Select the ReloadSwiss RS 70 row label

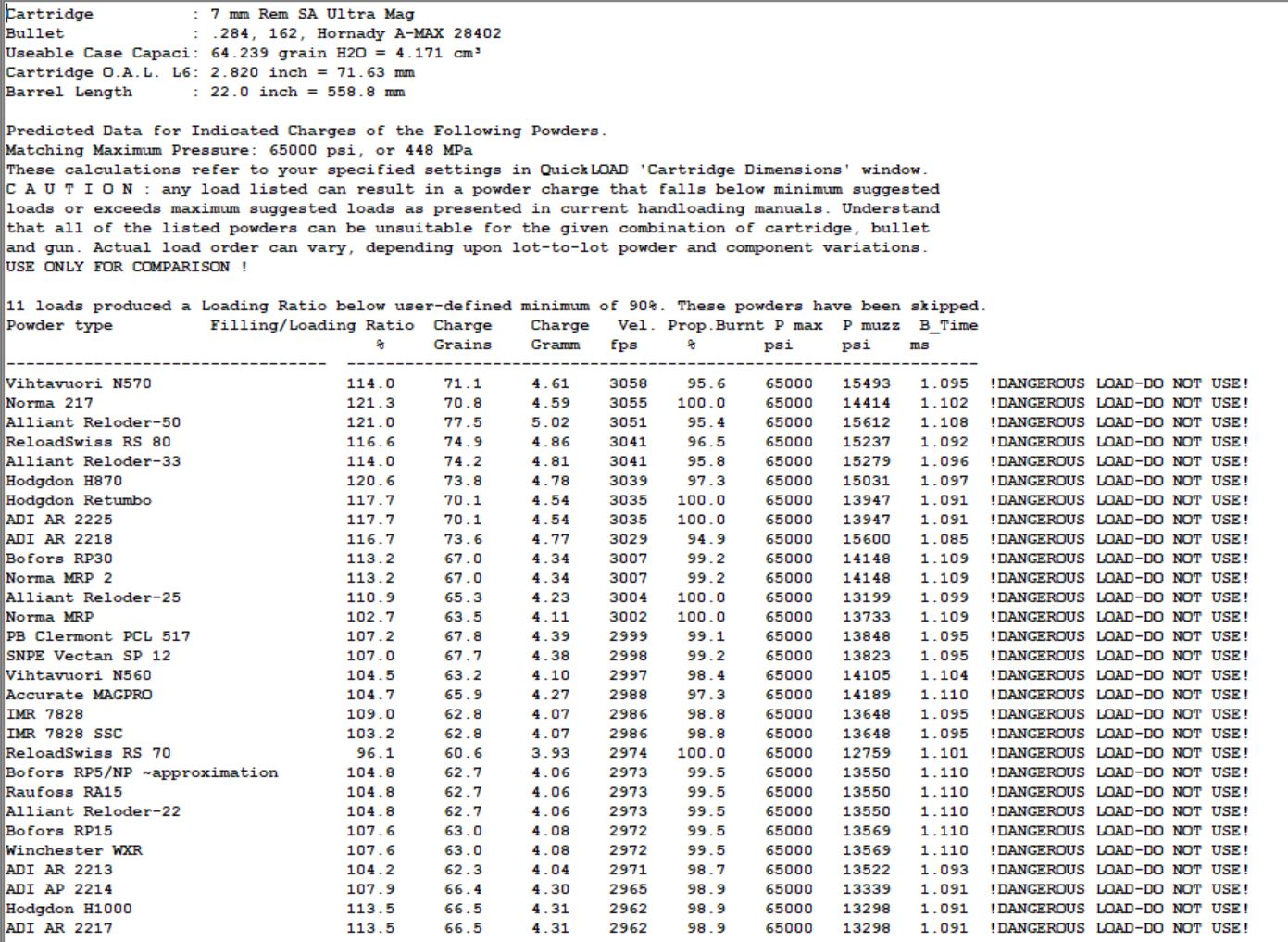88,753
